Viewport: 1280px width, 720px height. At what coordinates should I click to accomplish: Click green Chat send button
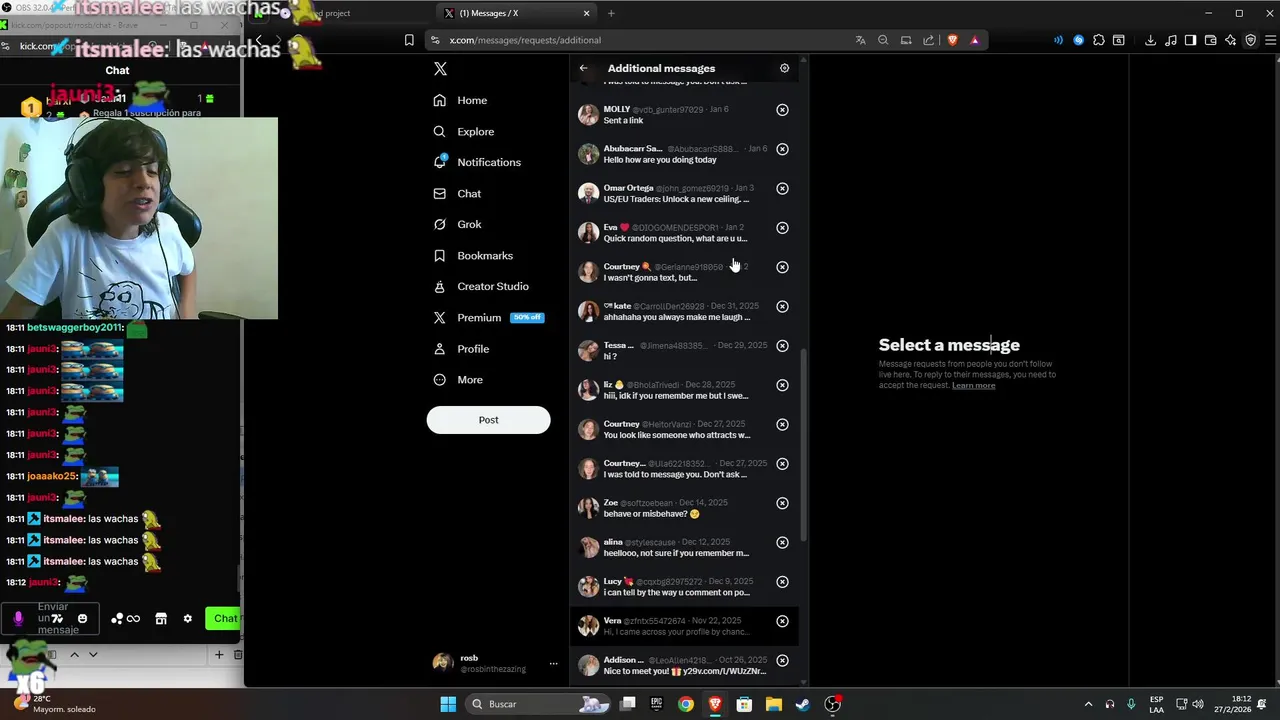(224, 618)
